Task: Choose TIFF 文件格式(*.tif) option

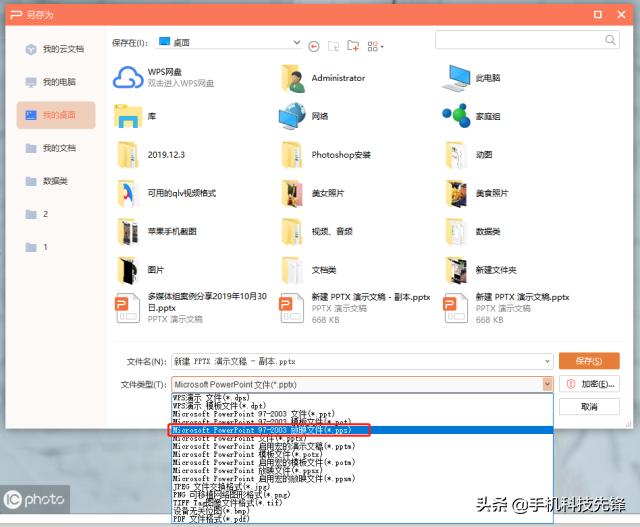Action: tap(362, 503)
